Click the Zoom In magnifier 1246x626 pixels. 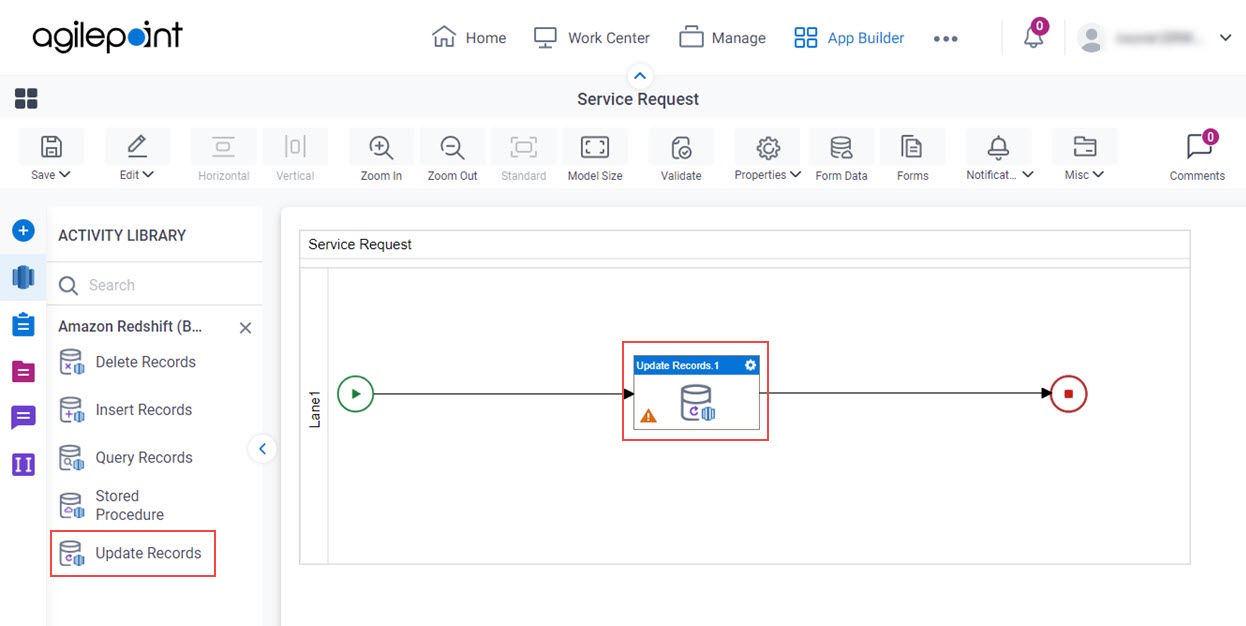coord(381,147)
